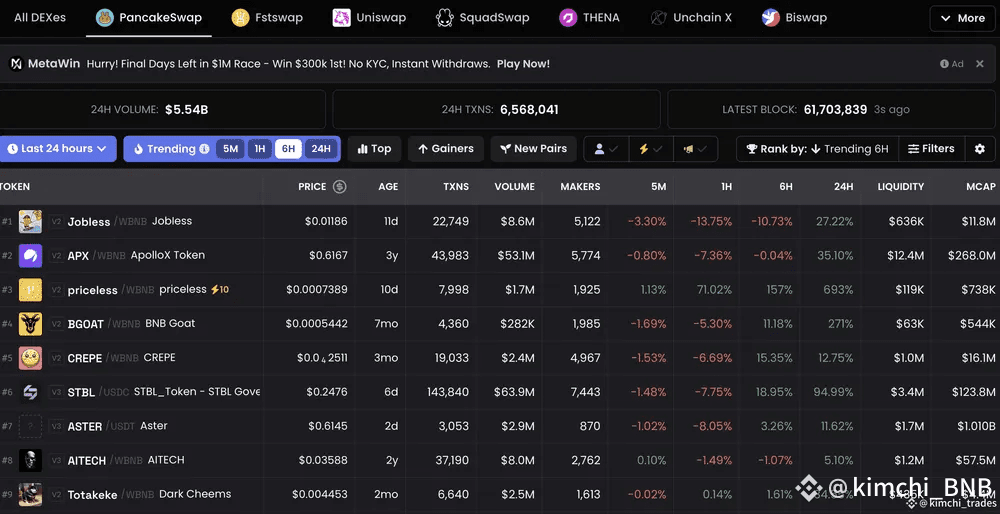
Task: Show the Gainers list
Action: (446, 149)
